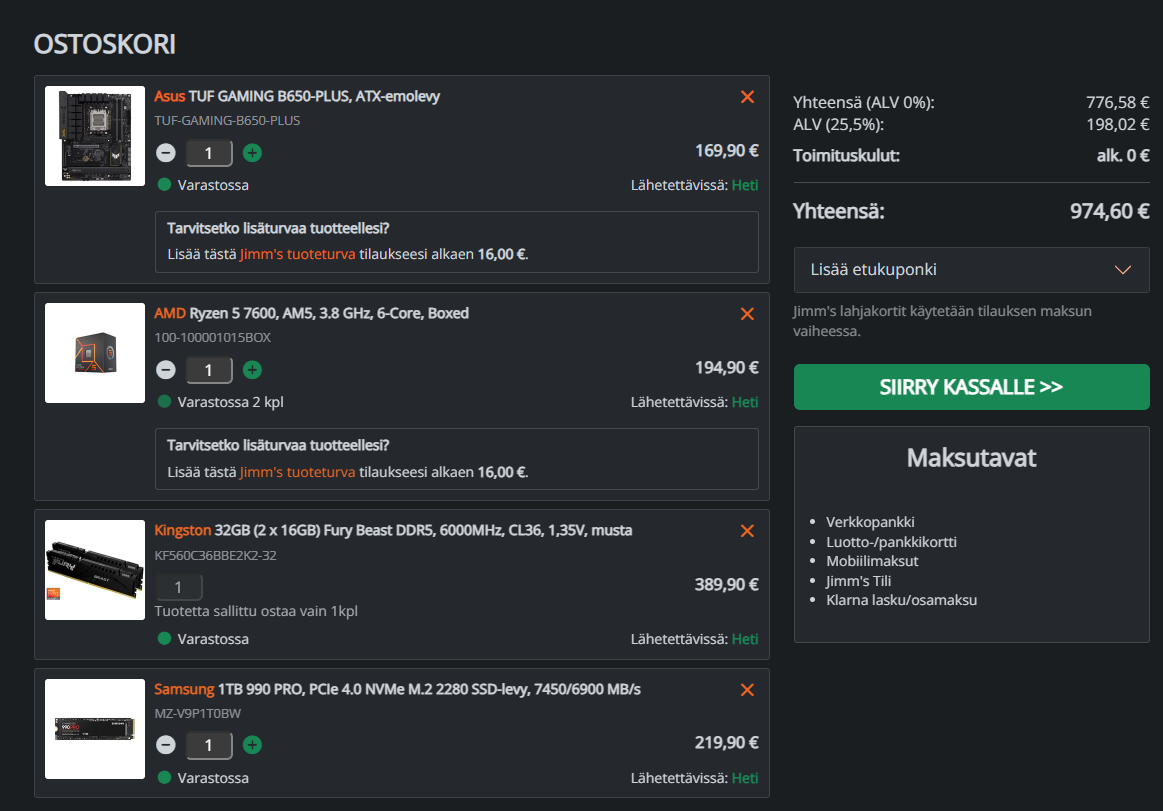Click the Maksutavat heading
This screenshot has width=1163, height=811.
972,458
